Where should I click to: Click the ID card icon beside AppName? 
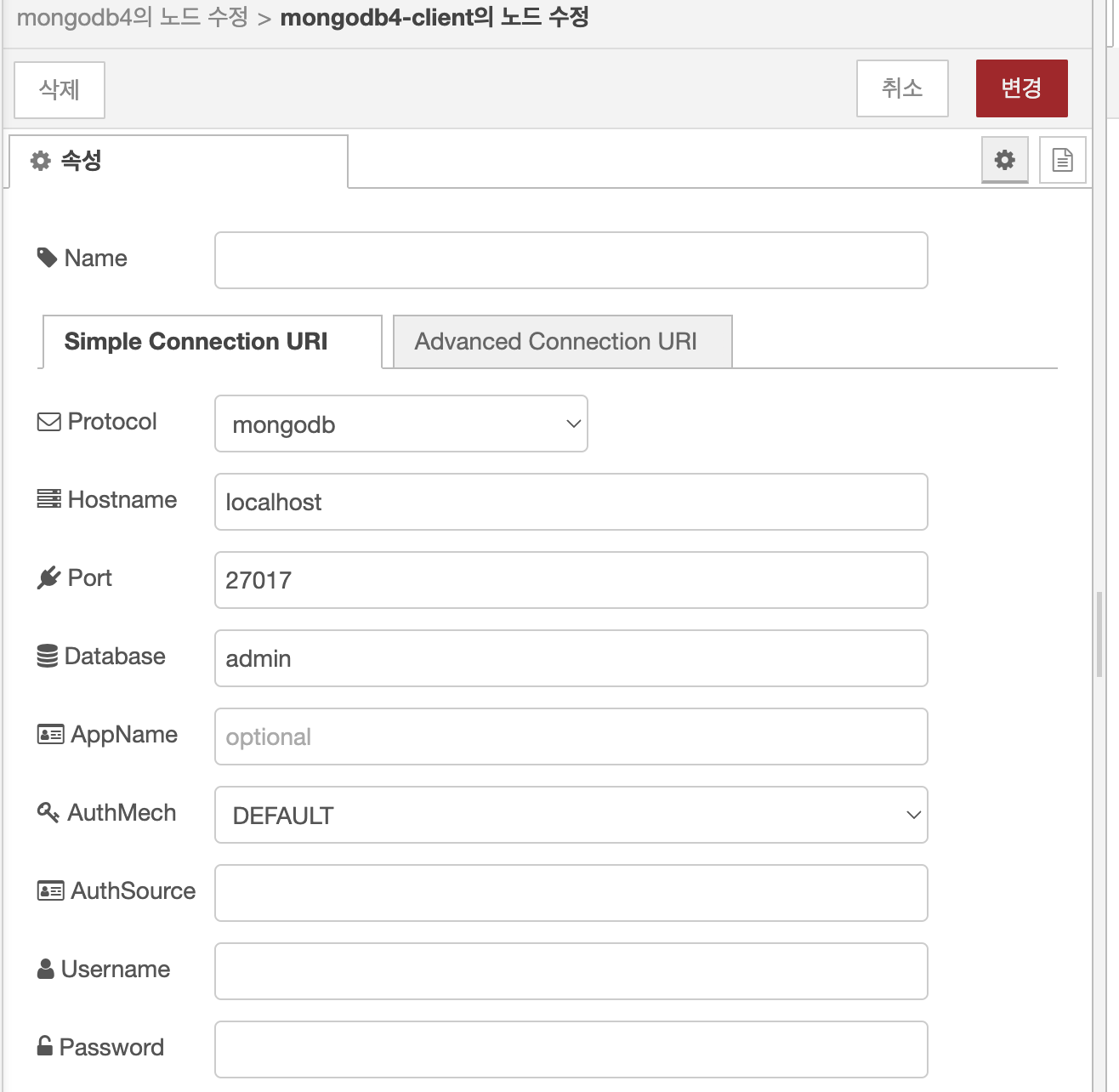(51, 734)
